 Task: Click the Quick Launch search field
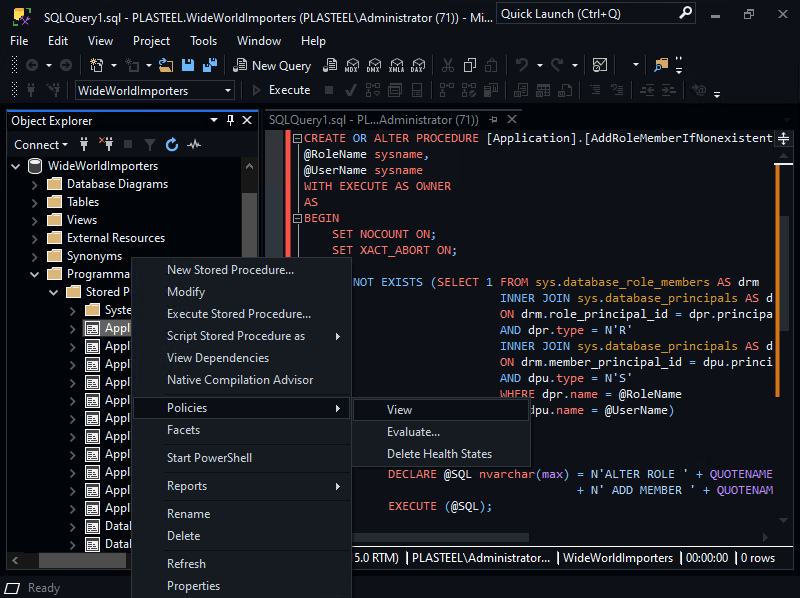(x=596, y=14)
